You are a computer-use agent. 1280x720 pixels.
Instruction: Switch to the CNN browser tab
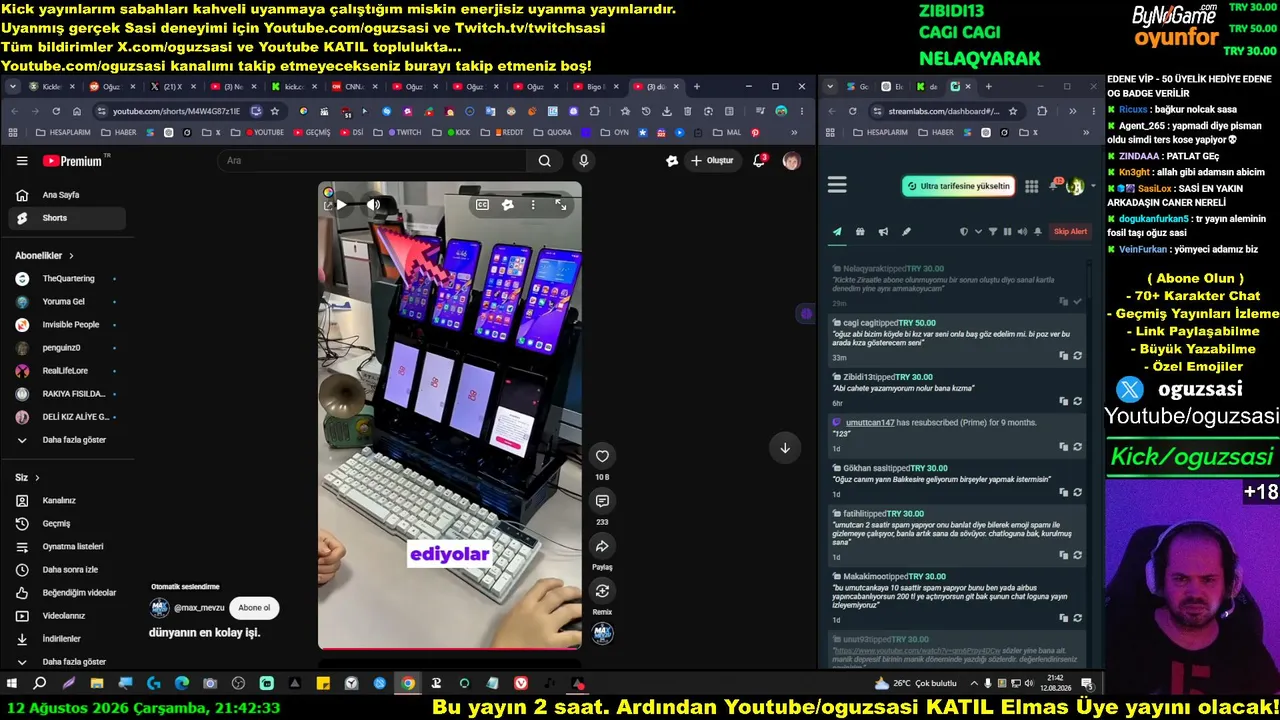pos(355,87)
